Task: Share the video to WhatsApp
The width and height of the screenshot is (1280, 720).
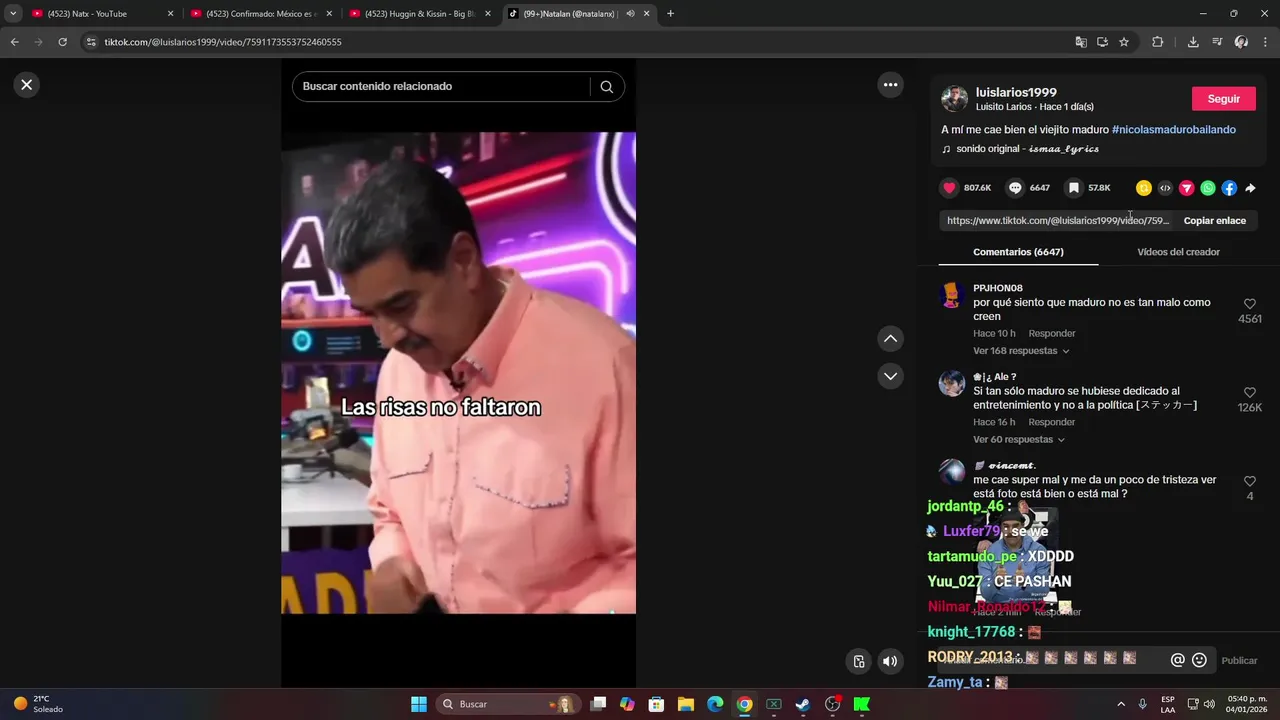Action: pos(1208,188)
